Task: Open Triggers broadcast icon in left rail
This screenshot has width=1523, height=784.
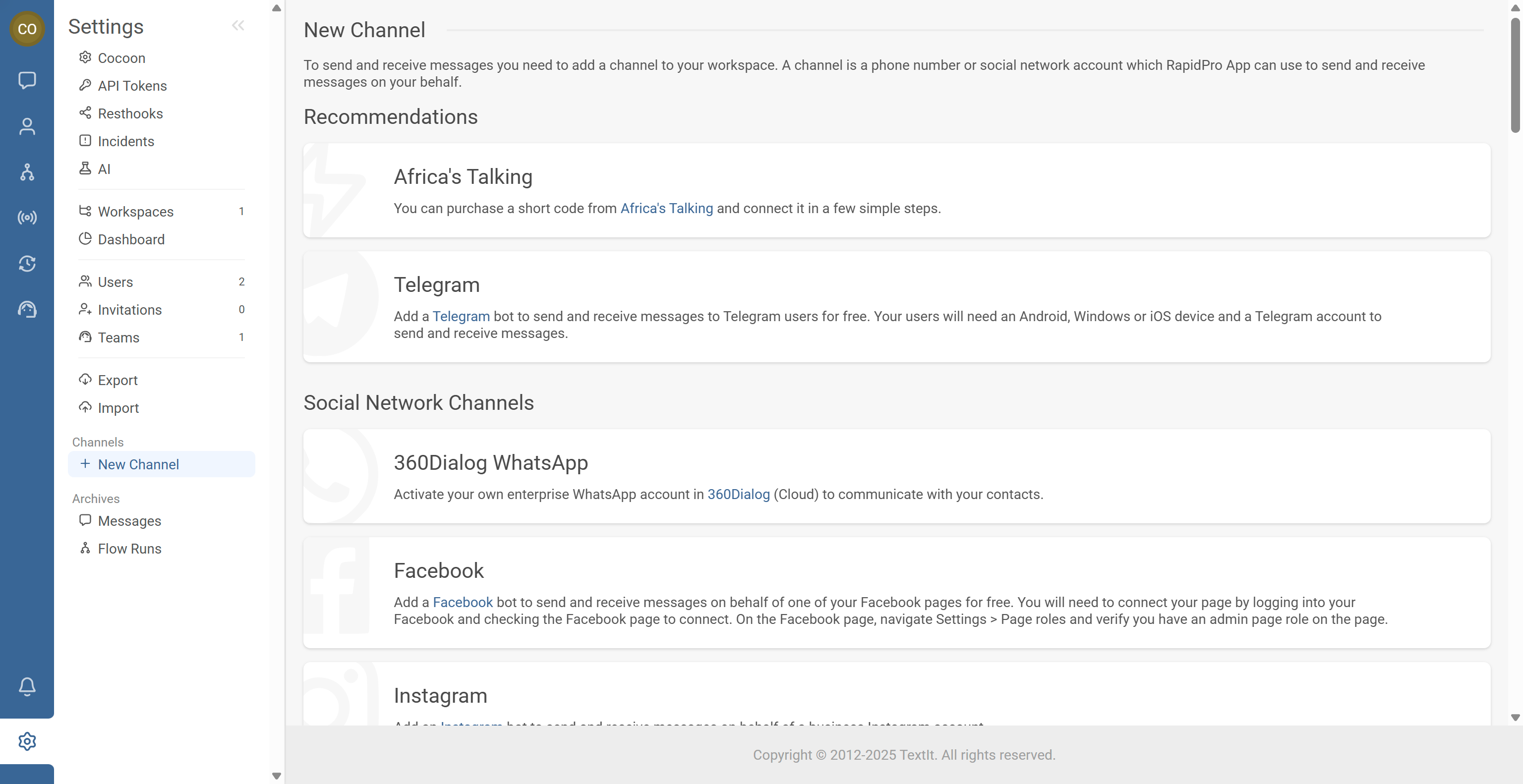Action: (x=27, y=218)
